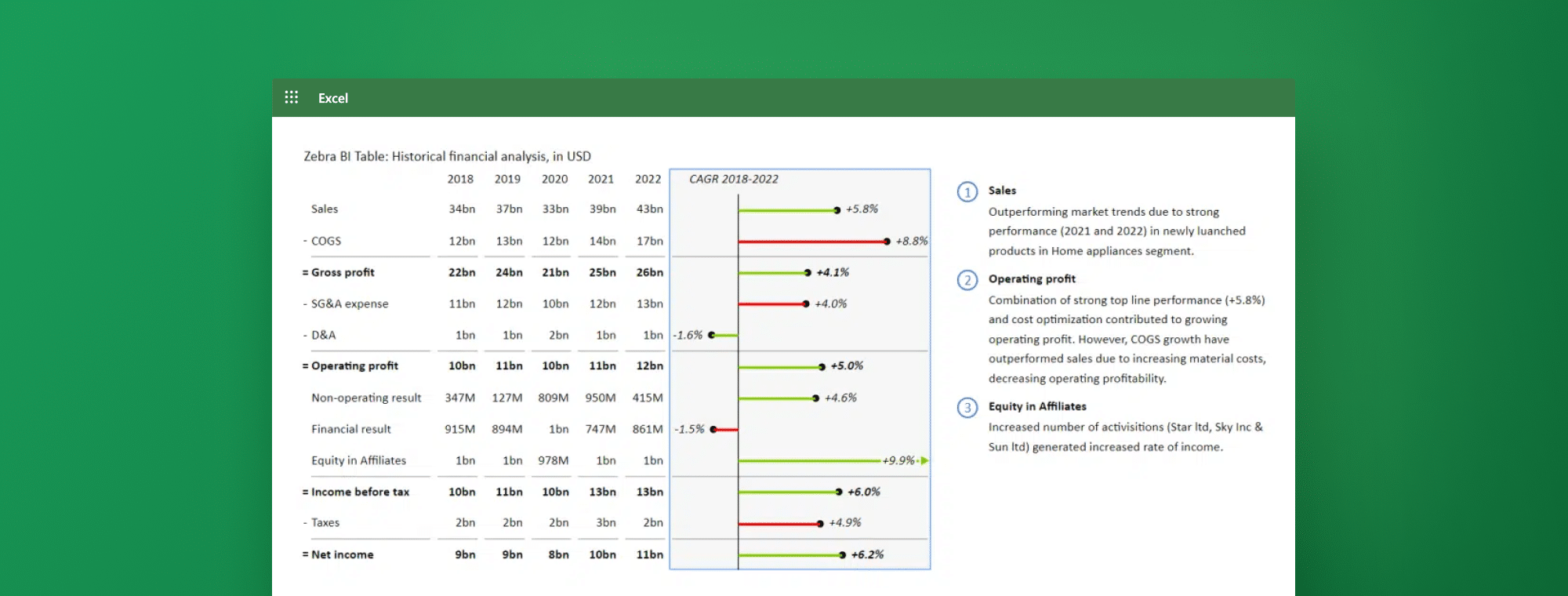This screenshot has width=1568, height=596.
Task: Select the circle 2 Operating profit comment marker
Action: click(967, 280)
